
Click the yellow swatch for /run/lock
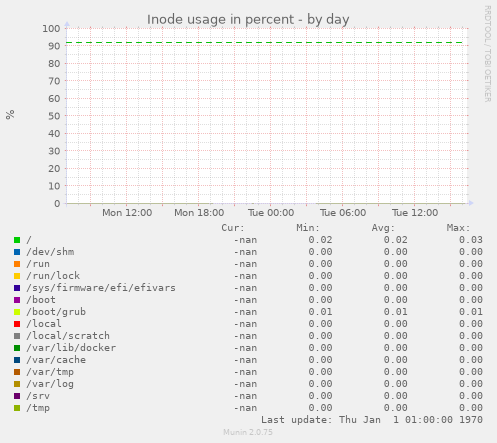[17, 276]
